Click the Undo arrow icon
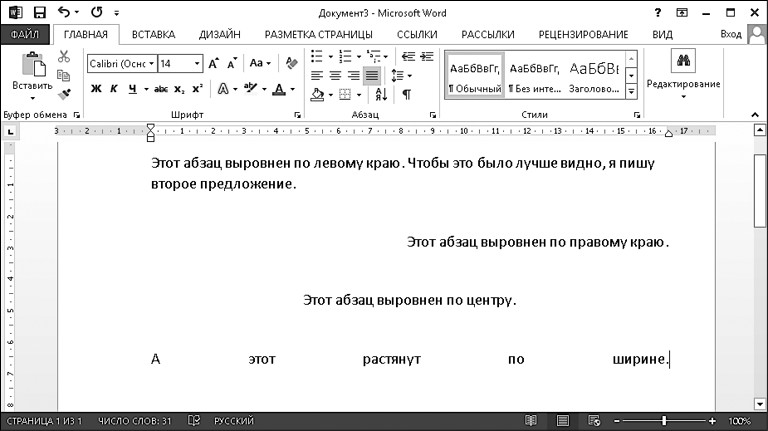Viewport: 768px width, 431px height. pyautogui.click(x=65, y=13)
